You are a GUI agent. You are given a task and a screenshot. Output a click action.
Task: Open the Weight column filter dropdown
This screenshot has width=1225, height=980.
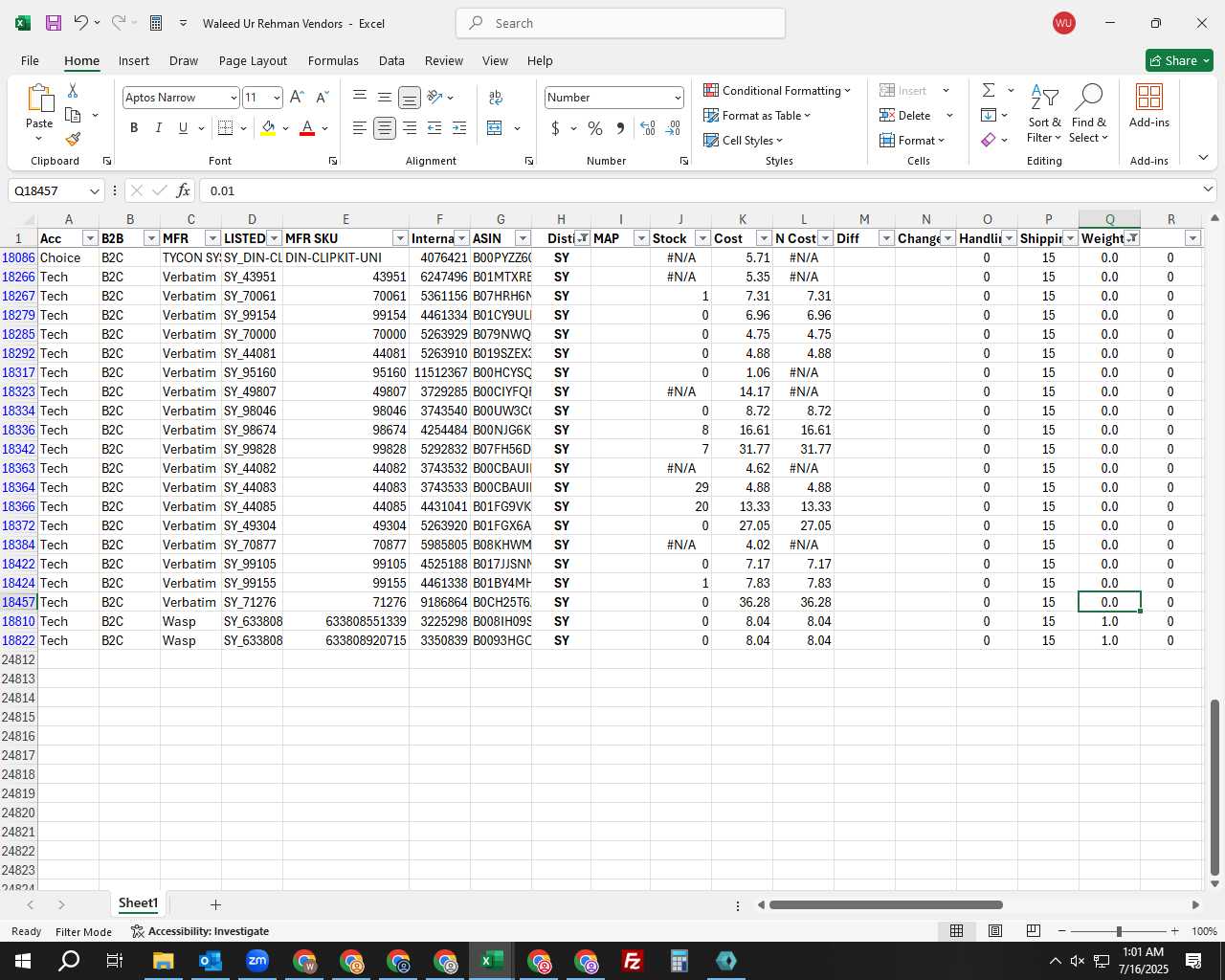coord(1132,238)
